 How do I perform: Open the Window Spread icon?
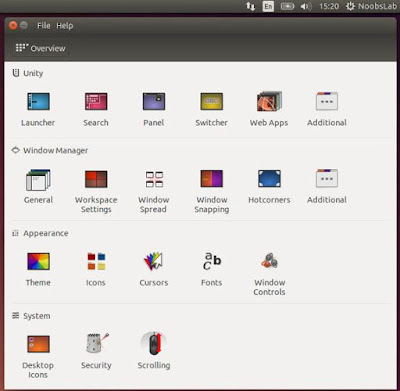pyautogui.click(x=154, y=179)
